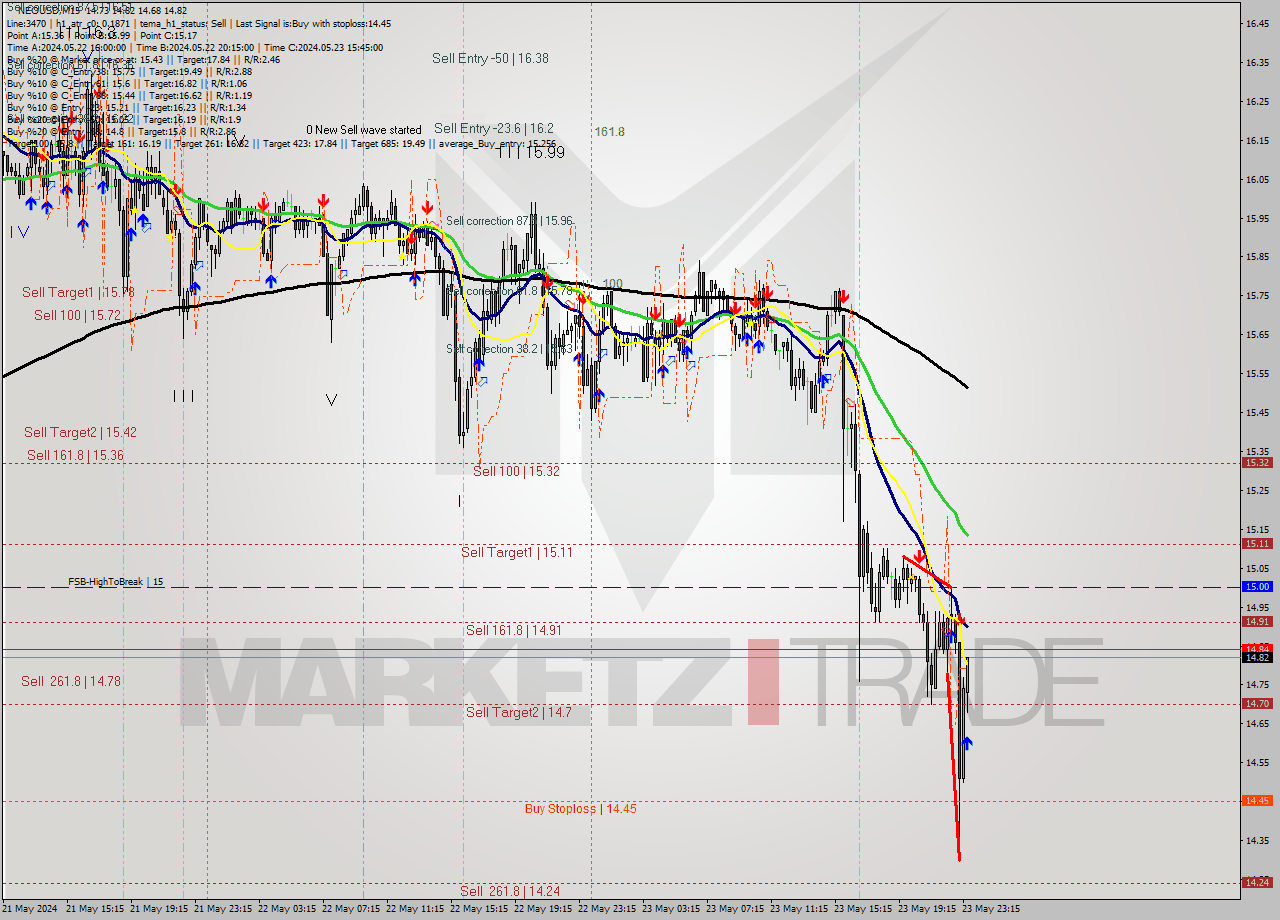Click the 15.65 price axis value
The width and height of the screenshot is (1280, 920).
pyautogui.click(x=1257, y=334)
